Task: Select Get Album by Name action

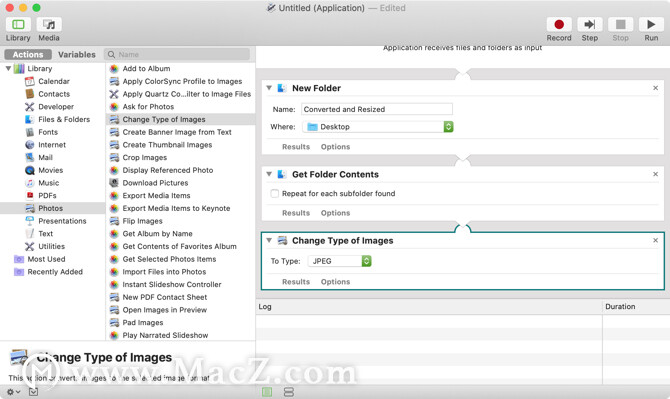Action: pyautogui.click(x=158, y=234)
